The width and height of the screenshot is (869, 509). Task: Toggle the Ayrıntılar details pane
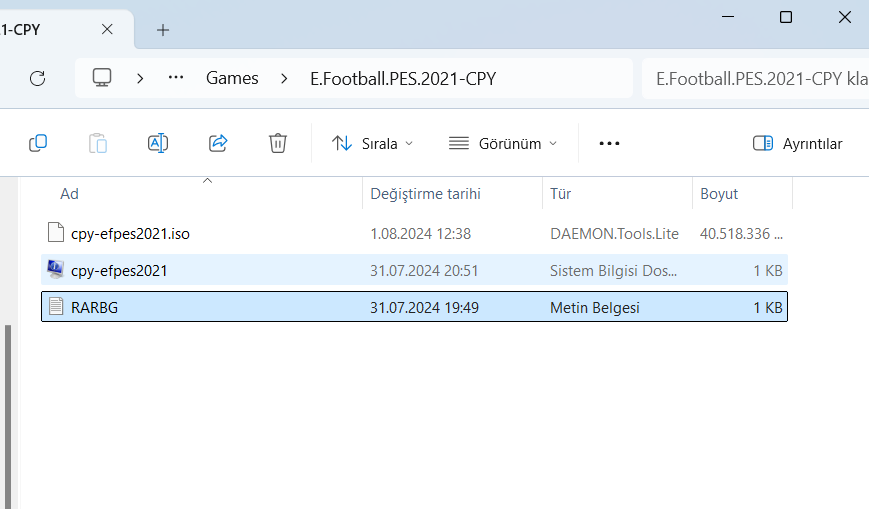pyautogui.click(x=798, y=144)
